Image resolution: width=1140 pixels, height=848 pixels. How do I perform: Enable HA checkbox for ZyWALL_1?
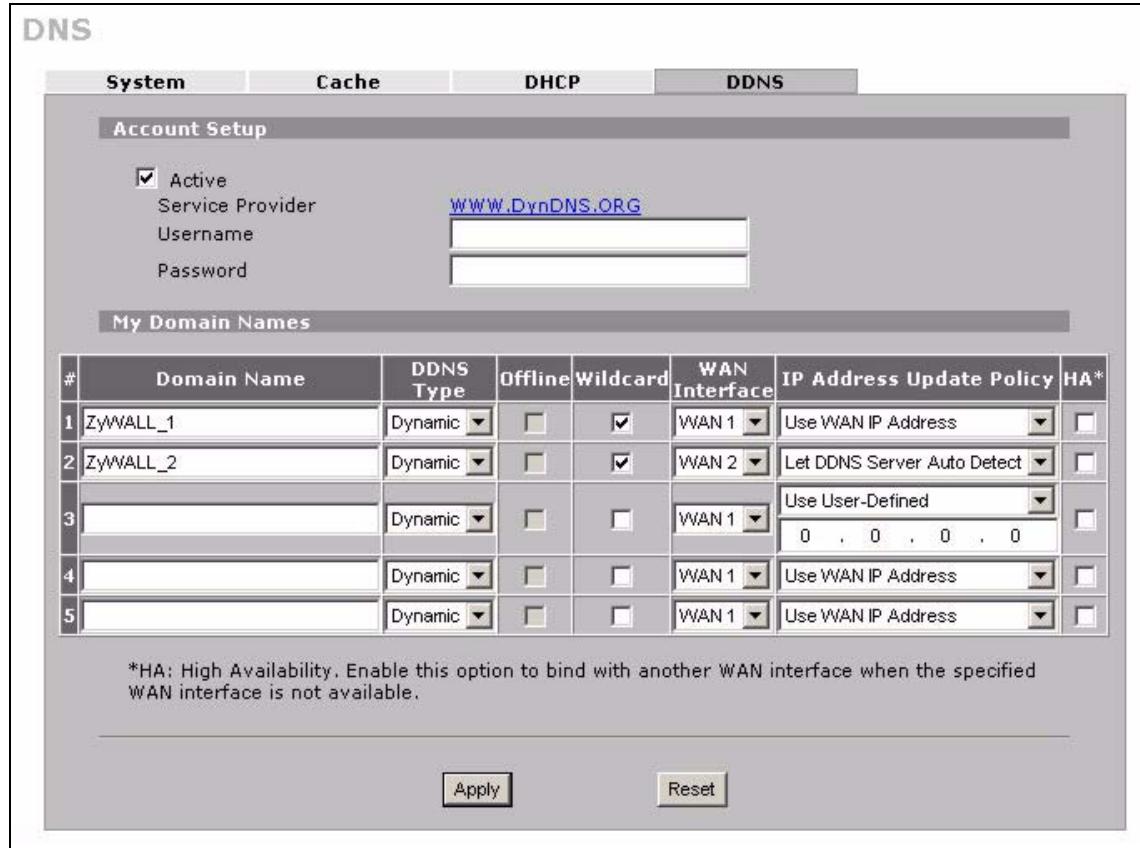pyautogui.click(x=1085, y=423)
